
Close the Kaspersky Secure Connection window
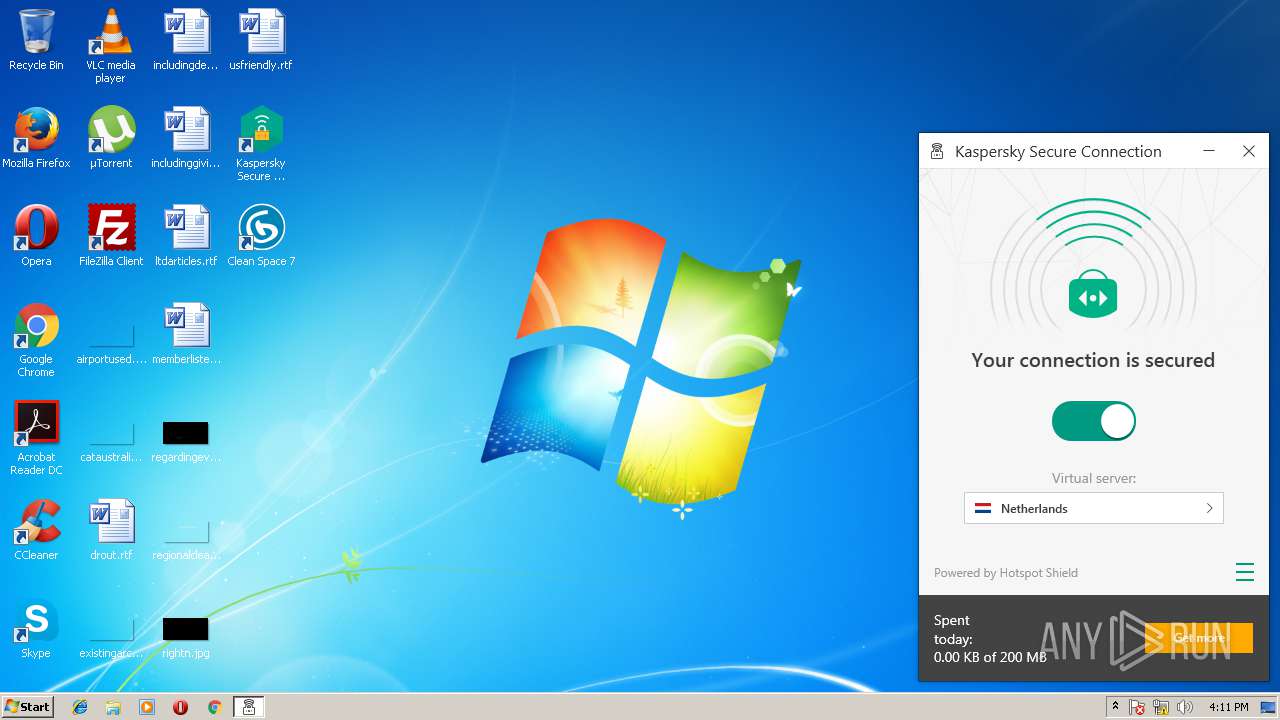pos(1249,151)
